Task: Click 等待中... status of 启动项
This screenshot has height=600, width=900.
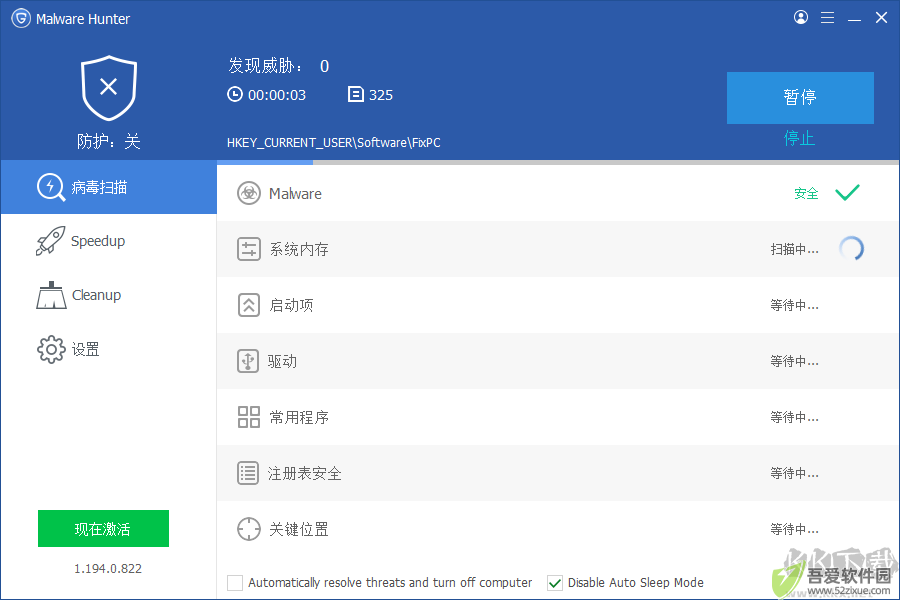Action: 794,305
